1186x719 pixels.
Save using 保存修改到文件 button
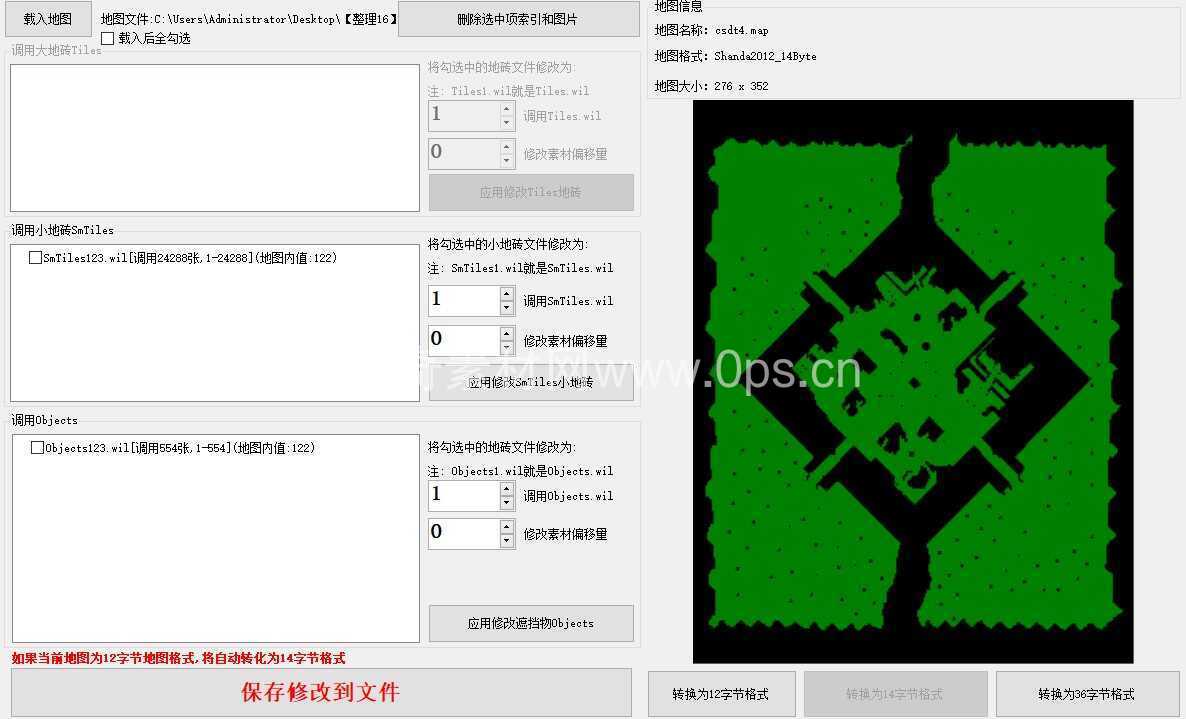tap(321, 692)
